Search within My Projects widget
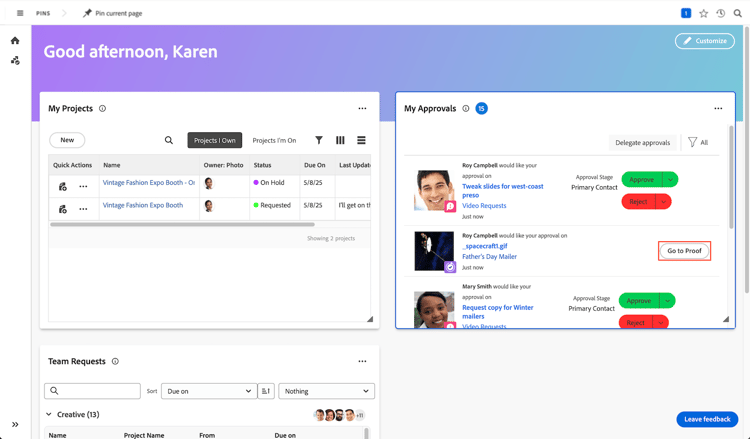The image size is (750, 439). coord(169,140)
